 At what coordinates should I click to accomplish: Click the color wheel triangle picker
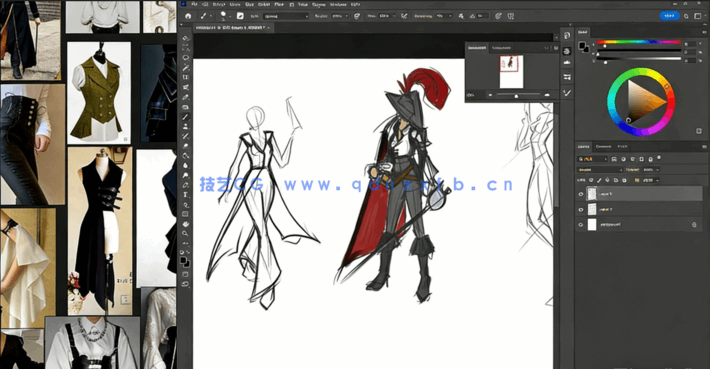644,102
